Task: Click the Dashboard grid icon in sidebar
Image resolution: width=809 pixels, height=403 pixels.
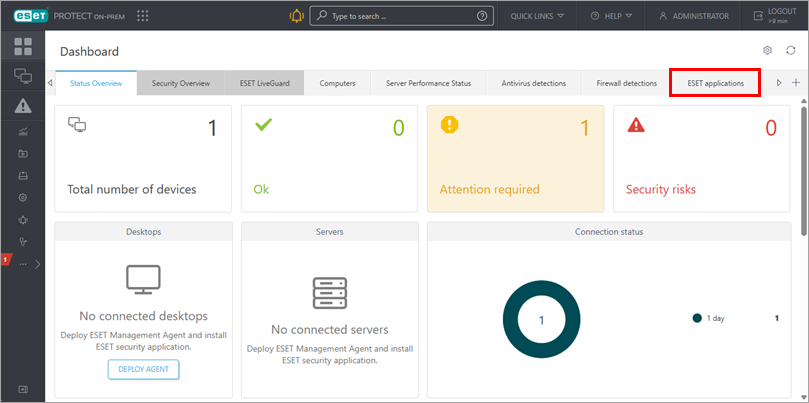Action: tap(22, 47)
